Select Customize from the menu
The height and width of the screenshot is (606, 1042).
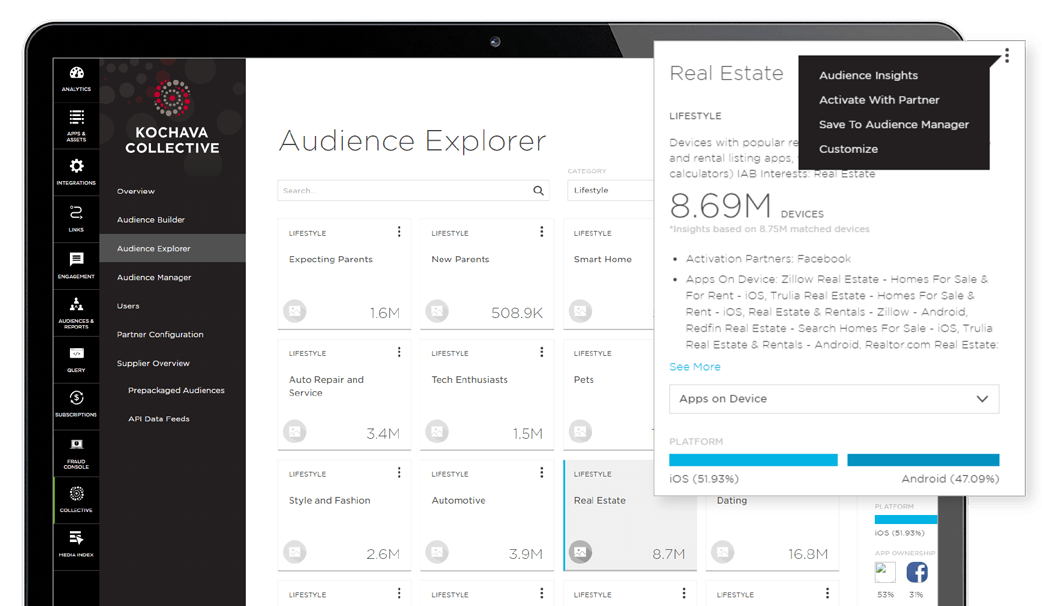[848, 149]
